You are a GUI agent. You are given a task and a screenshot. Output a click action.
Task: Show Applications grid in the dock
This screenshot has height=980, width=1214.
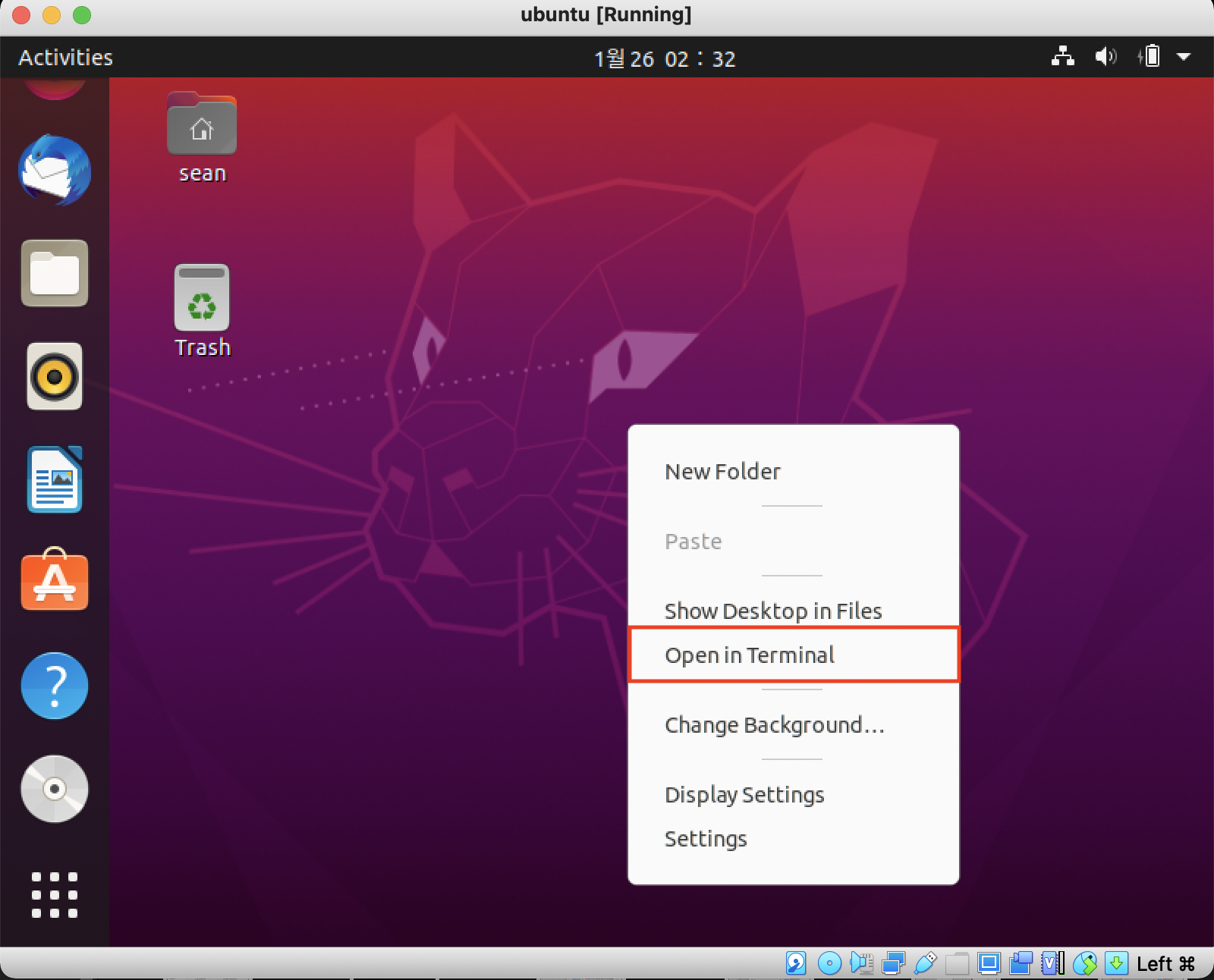tap(55, 895)
